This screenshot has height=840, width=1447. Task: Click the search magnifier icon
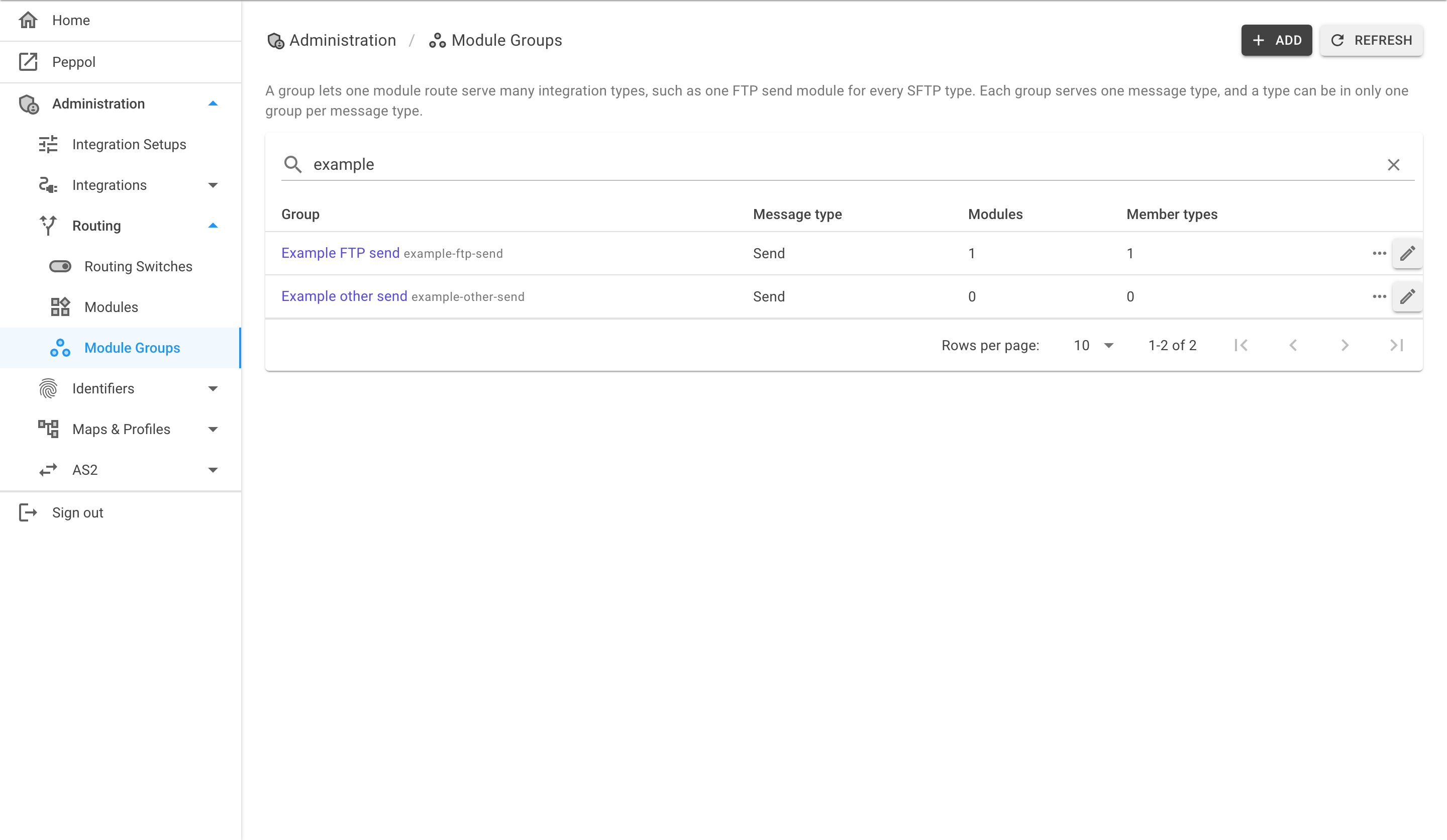[293, 164]
